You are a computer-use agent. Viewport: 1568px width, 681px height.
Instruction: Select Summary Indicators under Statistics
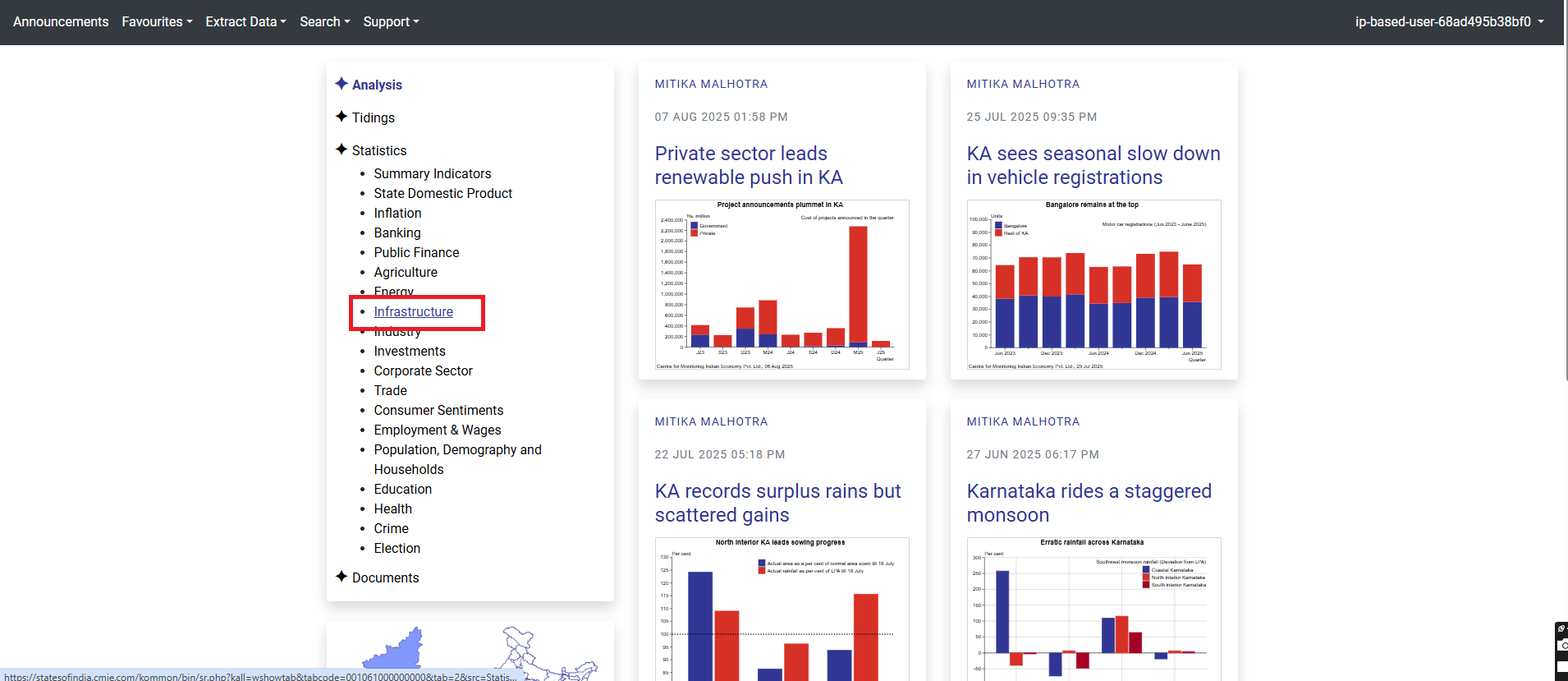[x=432, y=174]
